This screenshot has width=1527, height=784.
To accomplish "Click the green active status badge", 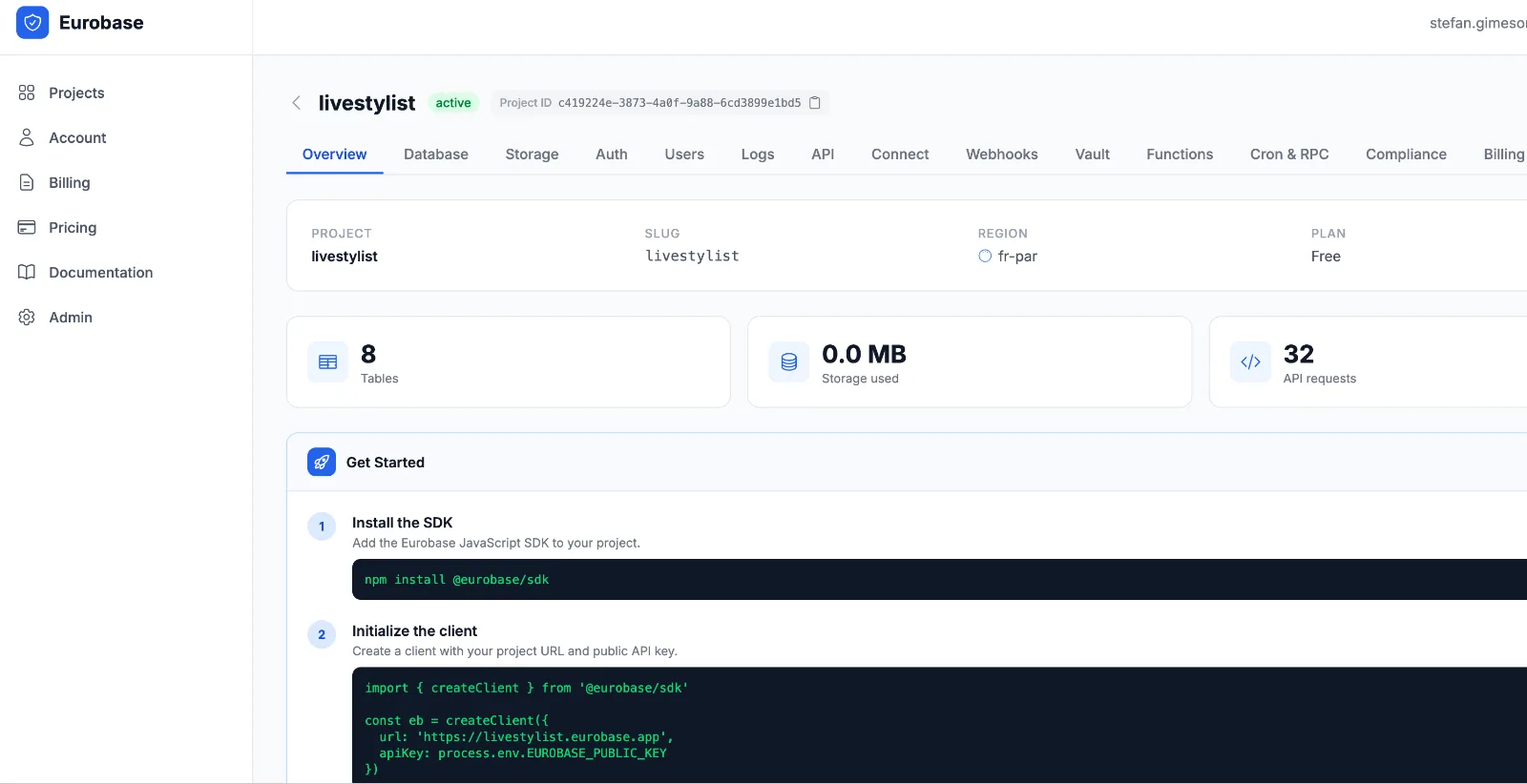I will 453,103.
